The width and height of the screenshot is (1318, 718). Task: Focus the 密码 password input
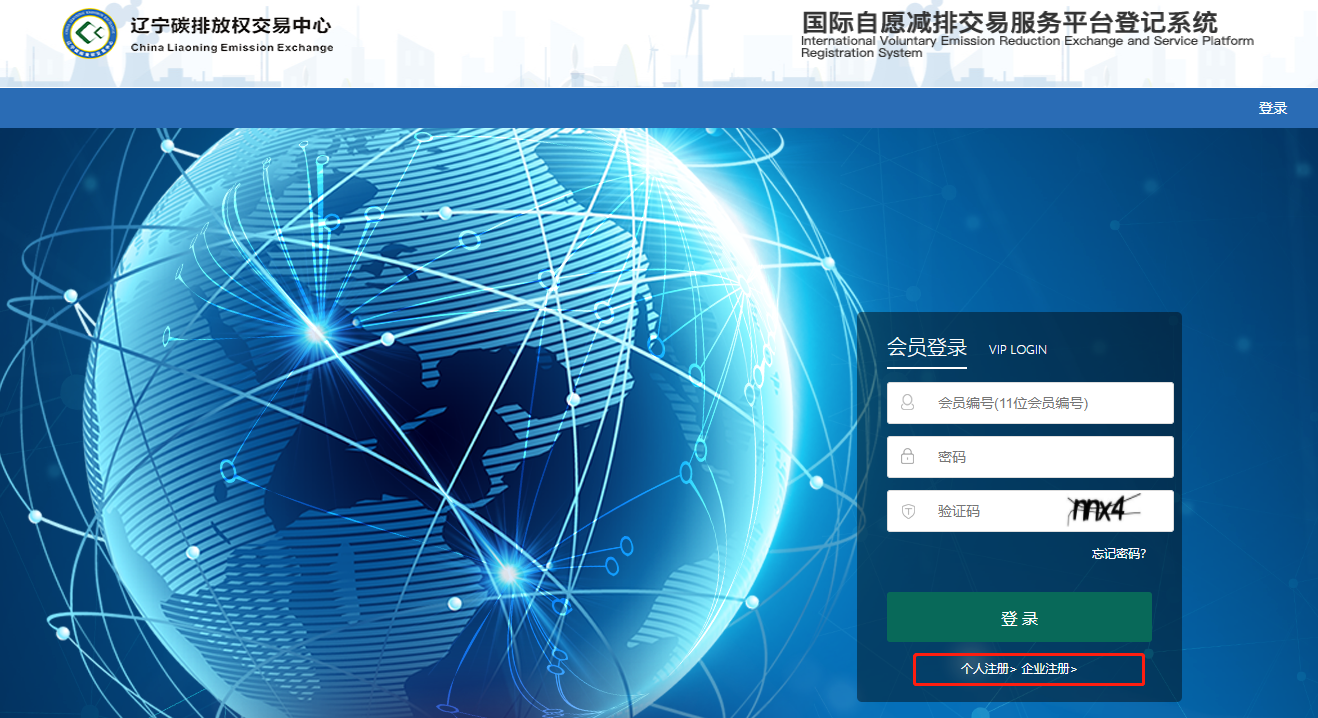coord(1030,457)
